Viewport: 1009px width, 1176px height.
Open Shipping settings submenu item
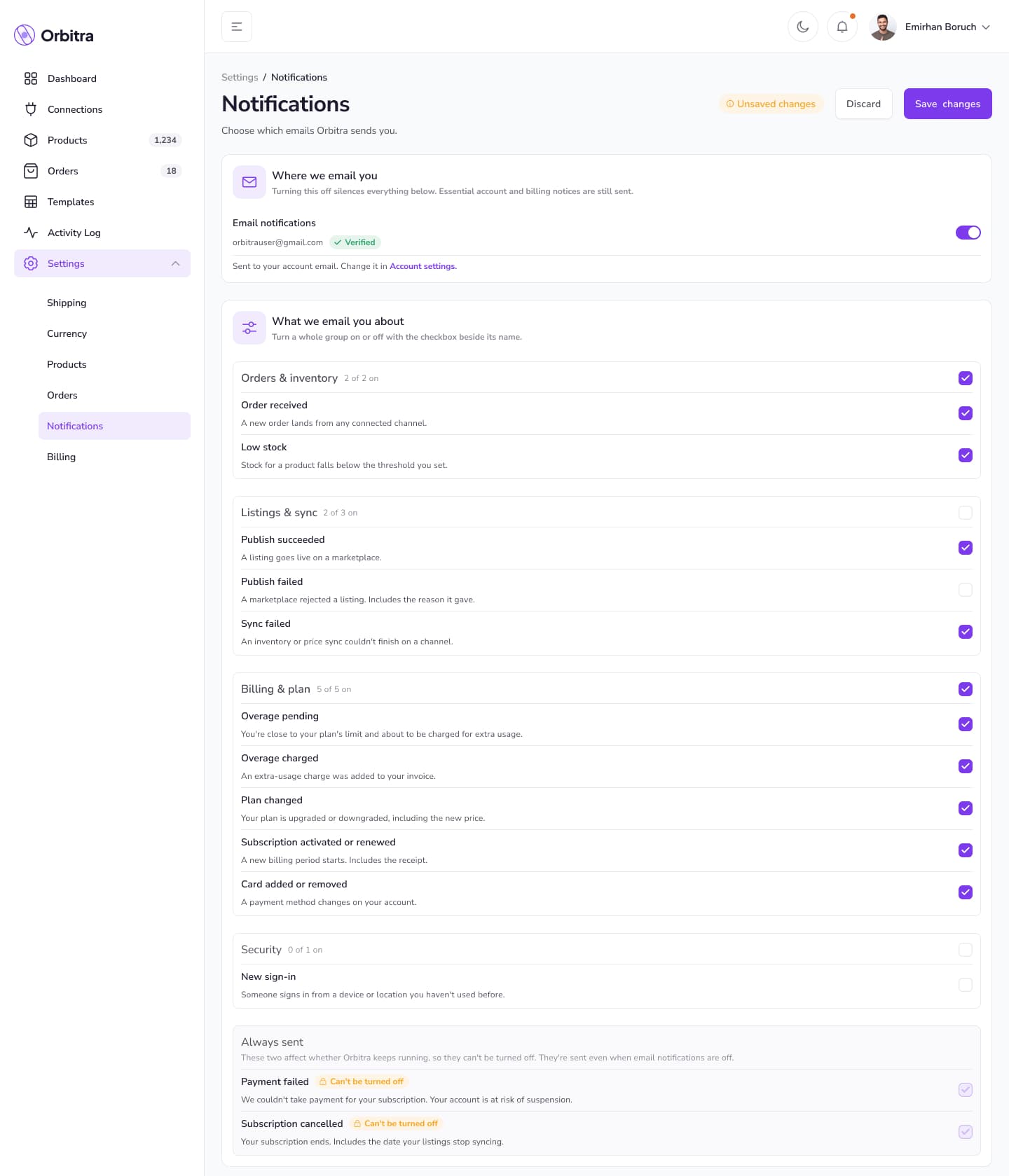click(114, 303)
